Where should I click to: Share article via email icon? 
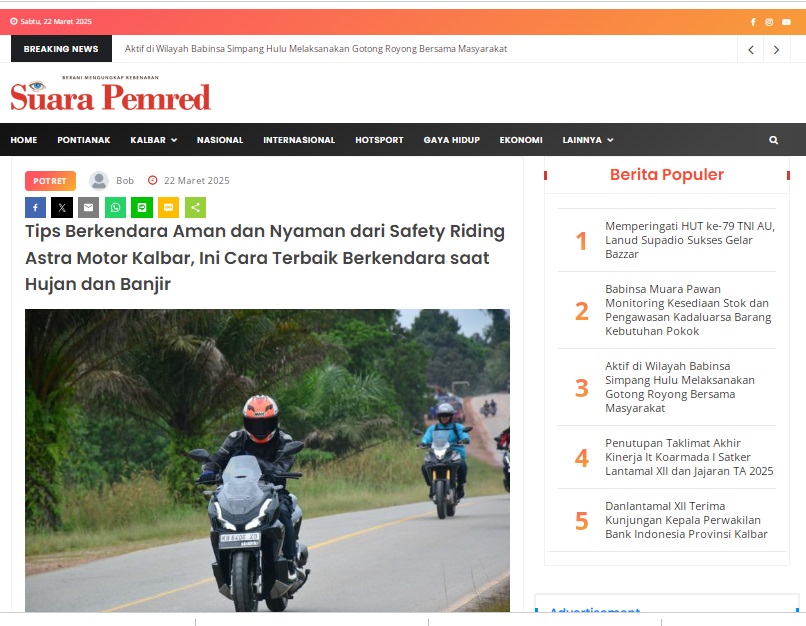point(88,208)
